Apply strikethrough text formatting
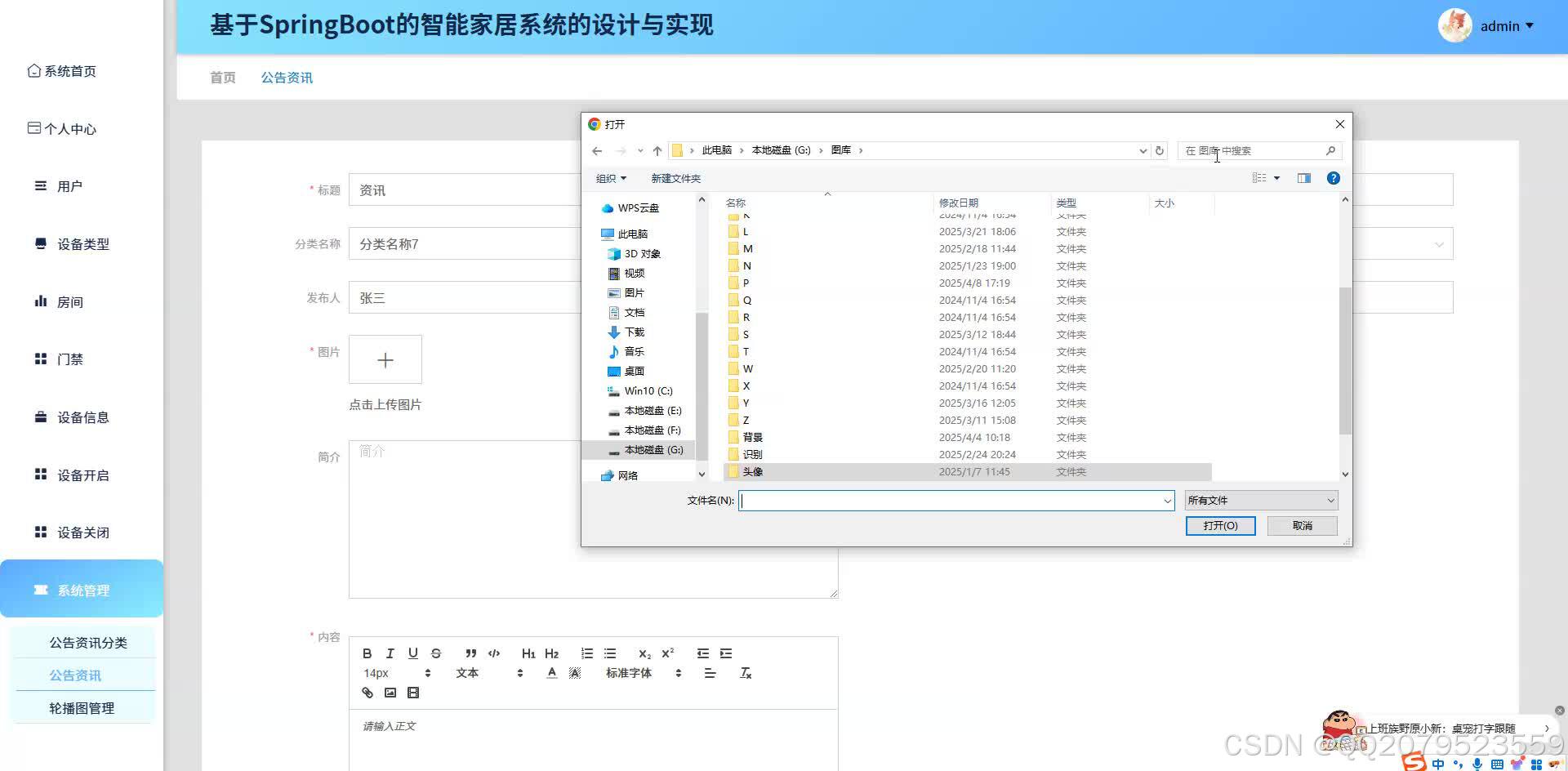This screenshot has width=1568, height=771. coord(435,653)
